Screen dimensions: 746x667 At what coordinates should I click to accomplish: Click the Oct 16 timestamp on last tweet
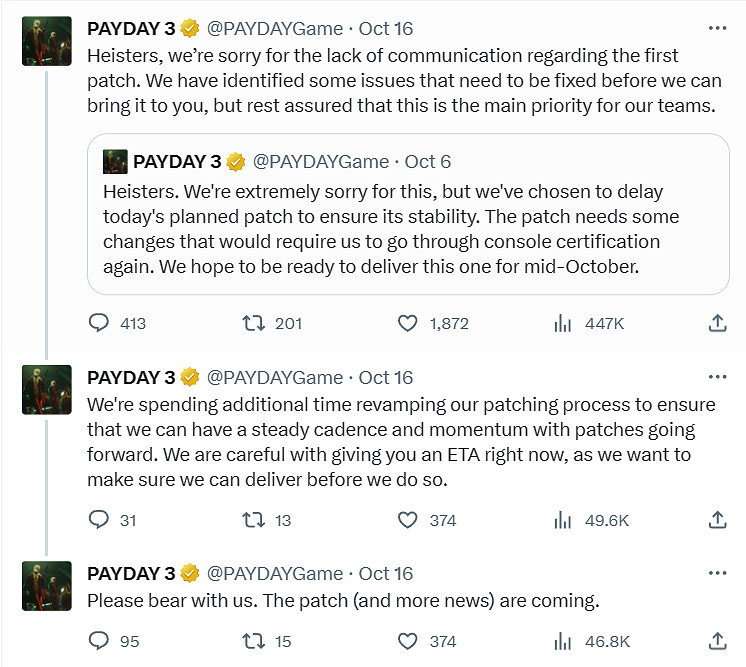tap(386, 573)
